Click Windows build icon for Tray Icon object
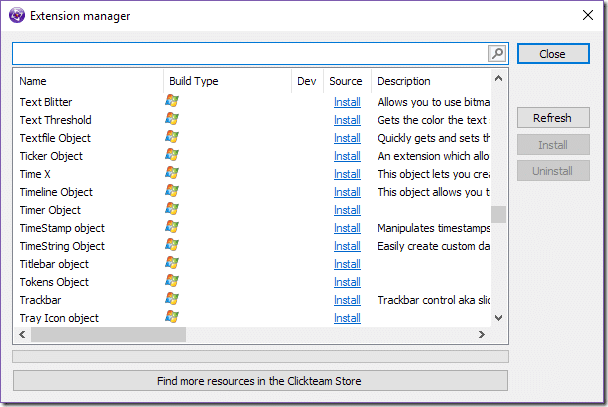Screen dimensions: 608x407 coord(172,317)
